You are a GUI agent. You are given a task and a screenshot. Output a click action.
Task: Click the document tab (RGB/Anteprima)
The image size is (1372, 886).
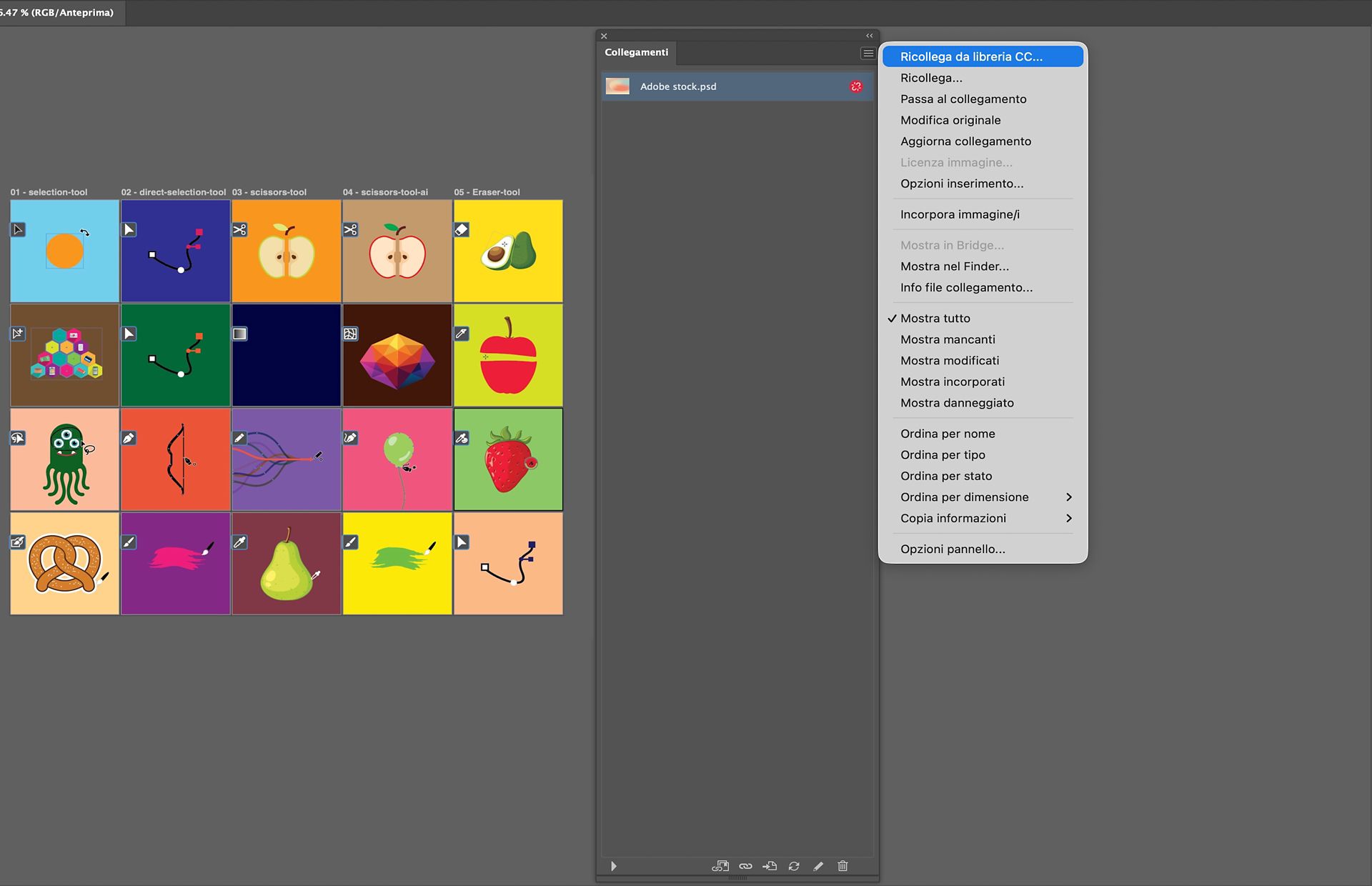61,13
